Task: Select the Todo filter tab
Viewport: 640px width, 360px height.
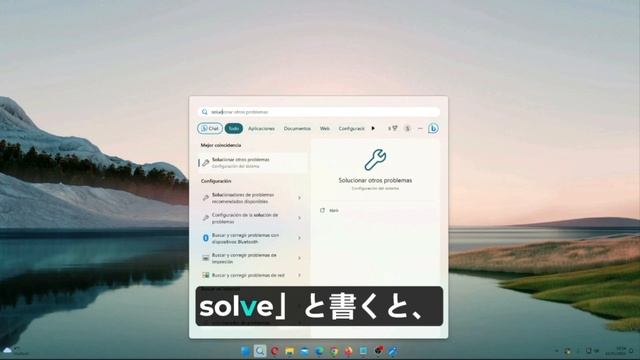Action: click(233, 129)
